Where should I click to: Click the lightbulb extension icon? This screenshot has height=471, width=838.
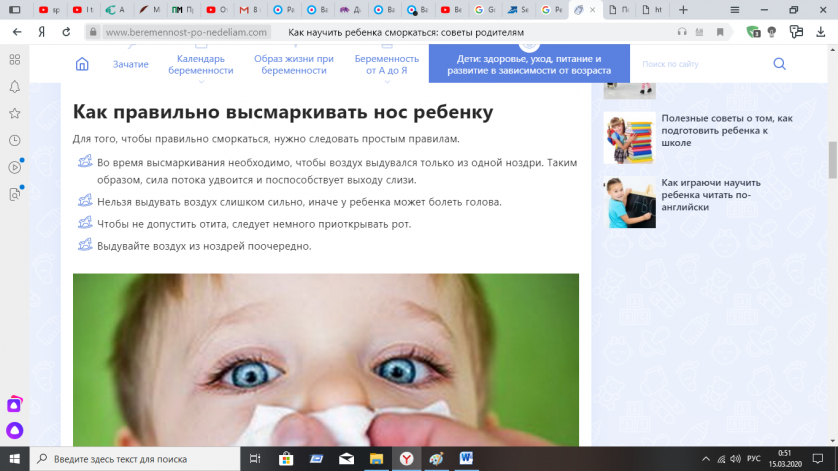click(772, 32)
